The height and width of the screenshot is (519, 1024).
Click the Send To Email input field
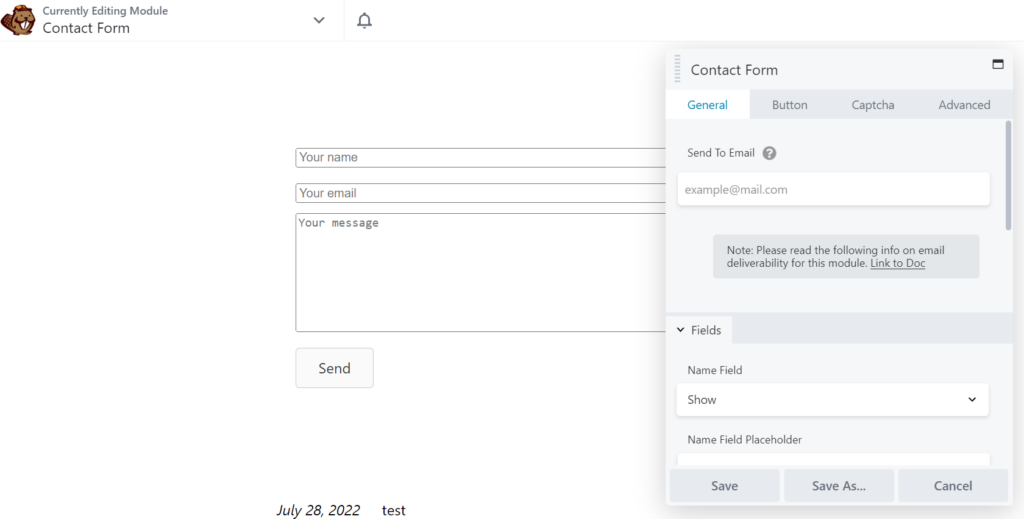coord(833,189)
